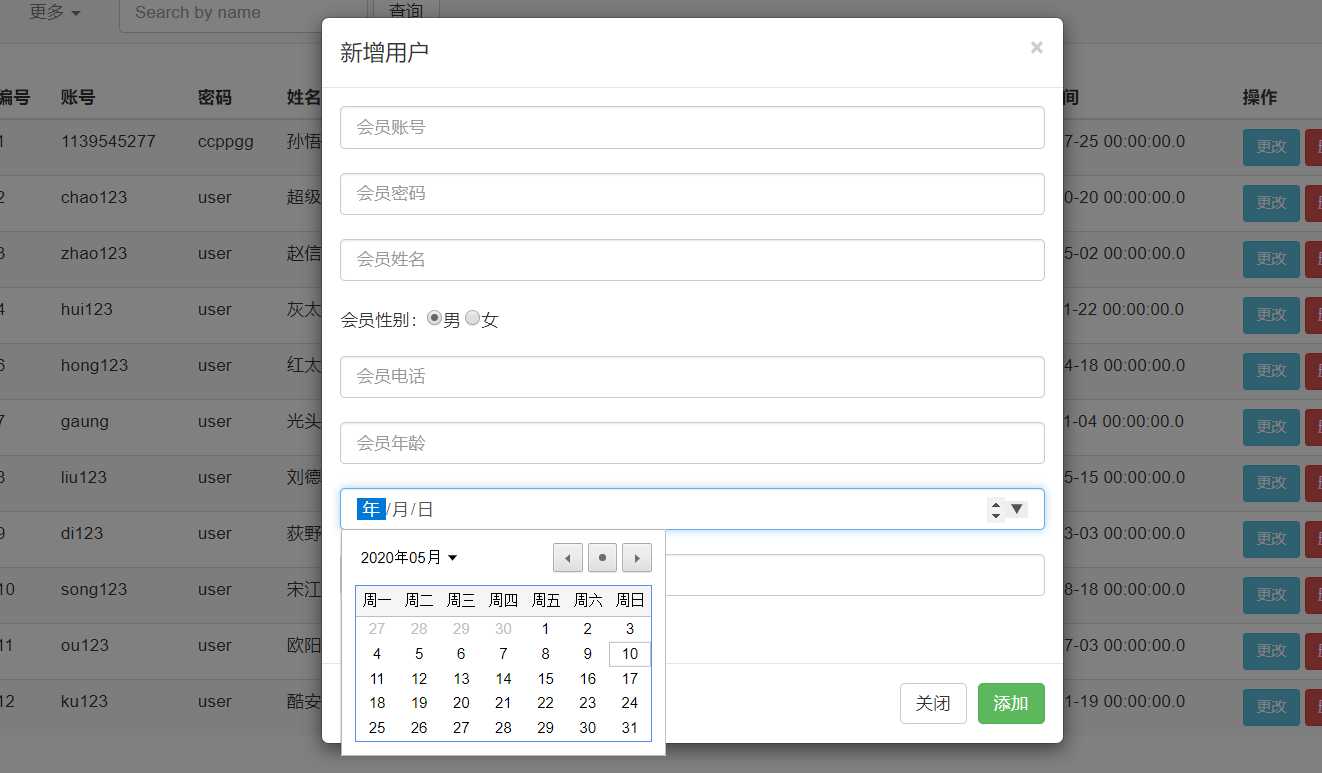Go to previous month in calendar
1322x773 pixels.
pyautogui.click(x=568, y=558)
